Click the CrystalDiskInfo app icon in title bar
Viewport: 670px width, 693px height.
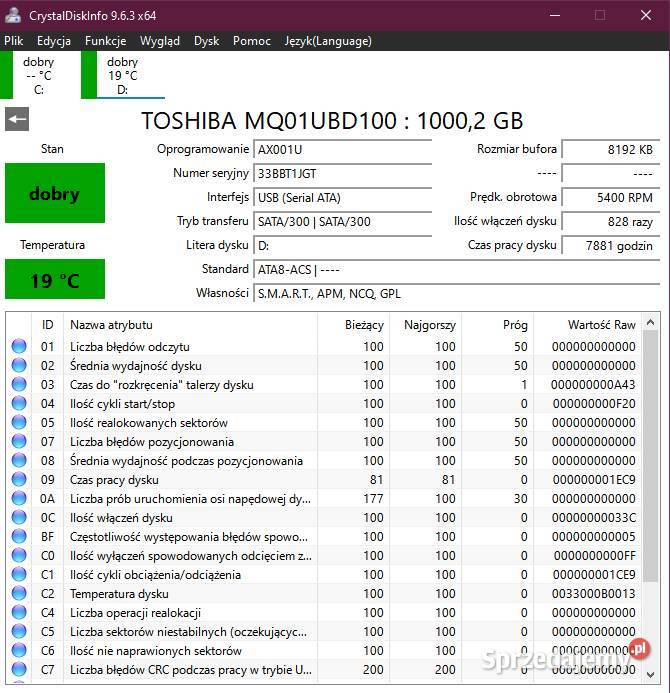[13, 15]
